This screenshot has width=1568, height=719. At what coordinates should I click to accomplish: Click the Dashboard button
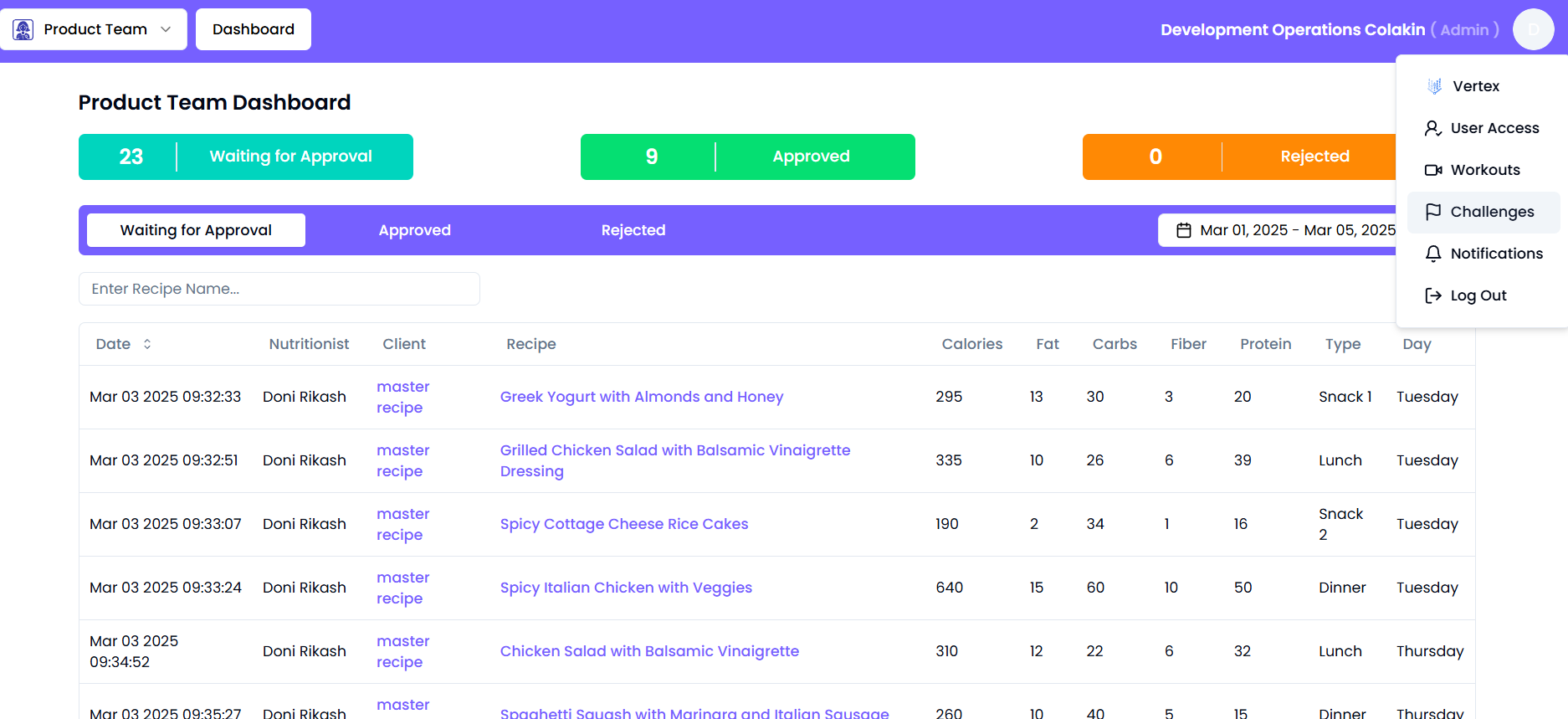[254, 29]
